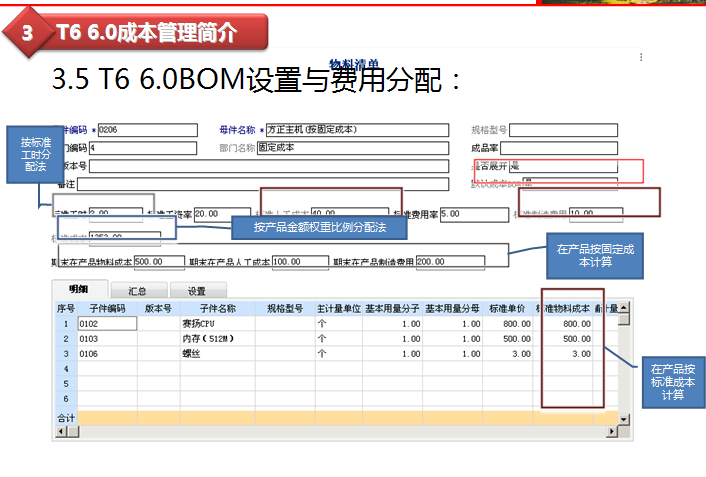
Task: Click the 部门名称 field 固定成本
Action: (x=353, y=148)
